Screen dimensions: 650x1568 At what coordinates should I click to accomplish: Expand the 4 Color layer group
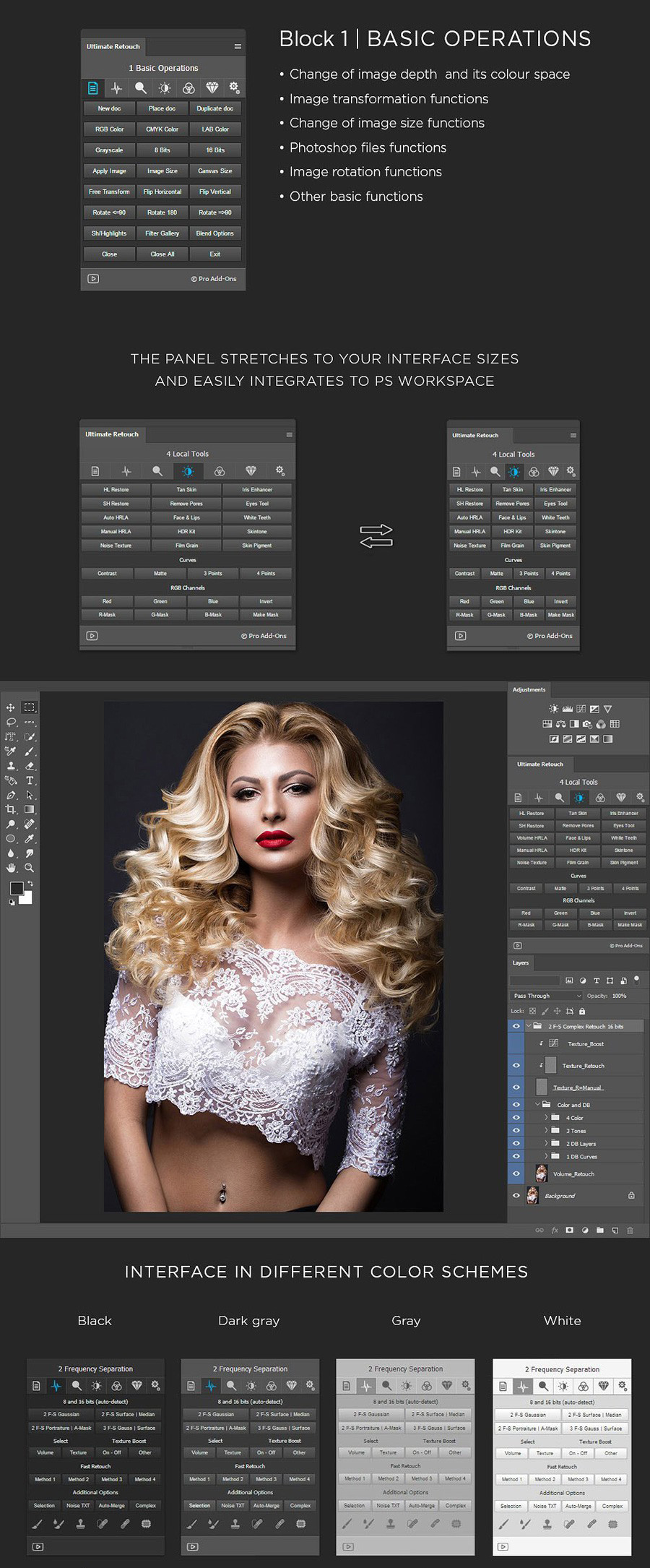coord(546,1118)
